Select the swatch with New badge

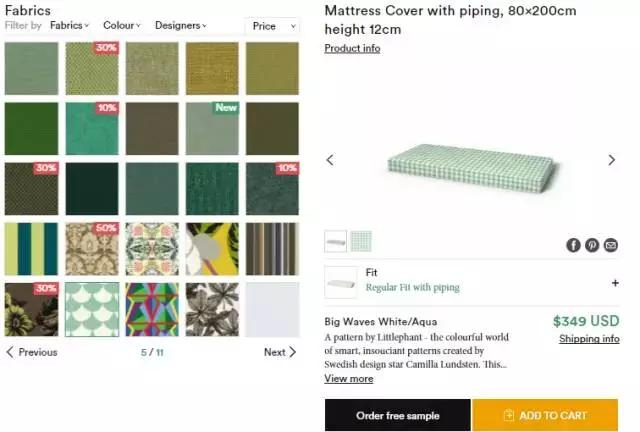point(212,129)
